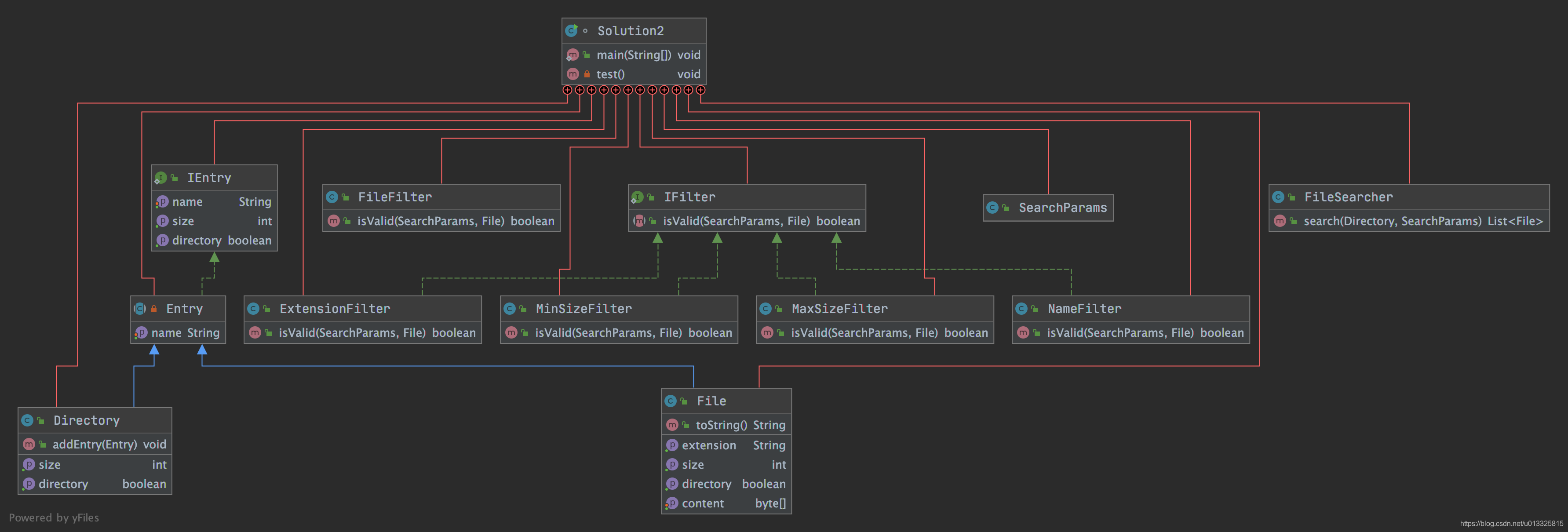Image resolution: width=1568 pixels, height=532 pixels.
Task: Click the Solution2 class icon
Action: pos(571,30)
